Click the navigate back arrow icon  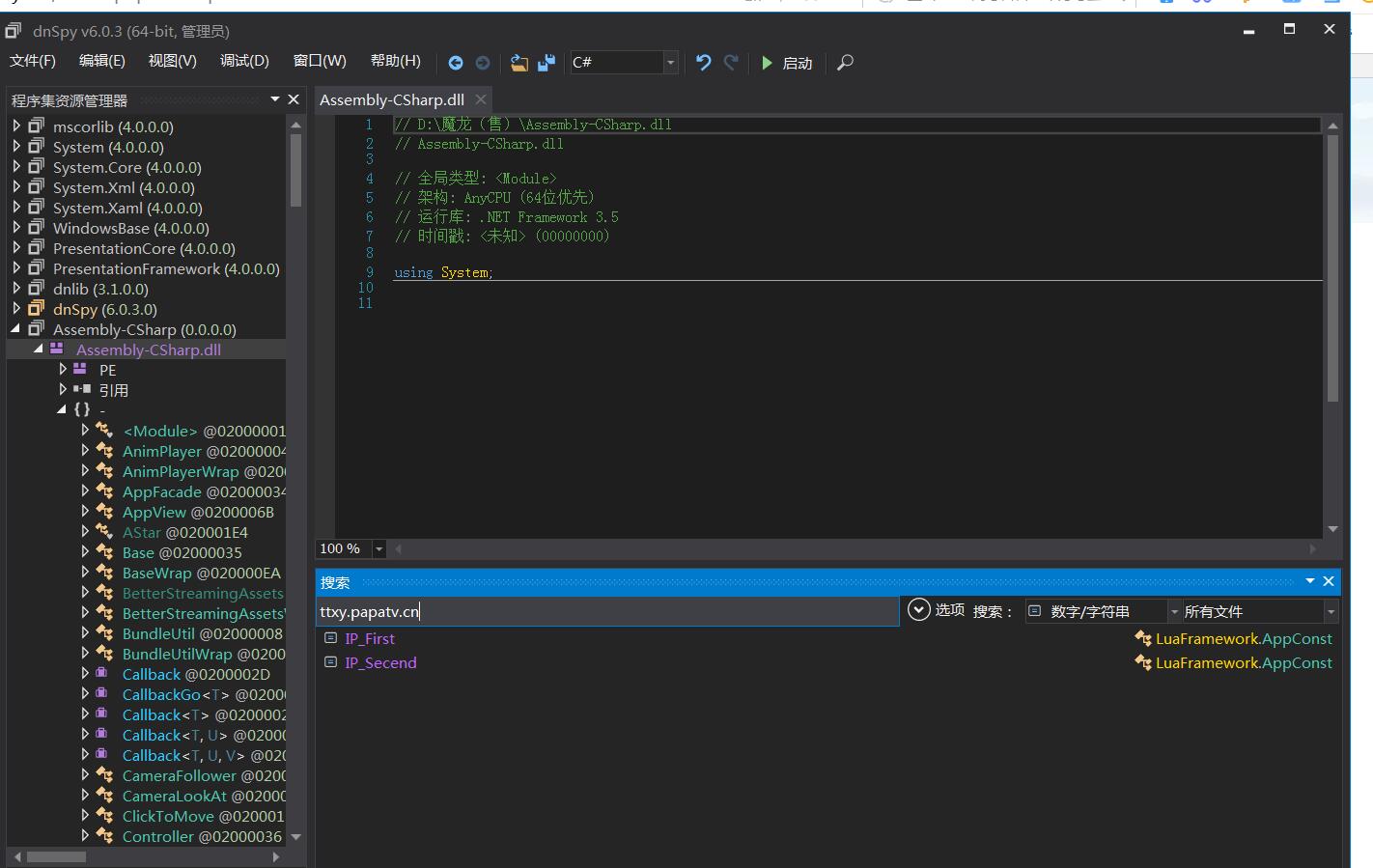456,63
